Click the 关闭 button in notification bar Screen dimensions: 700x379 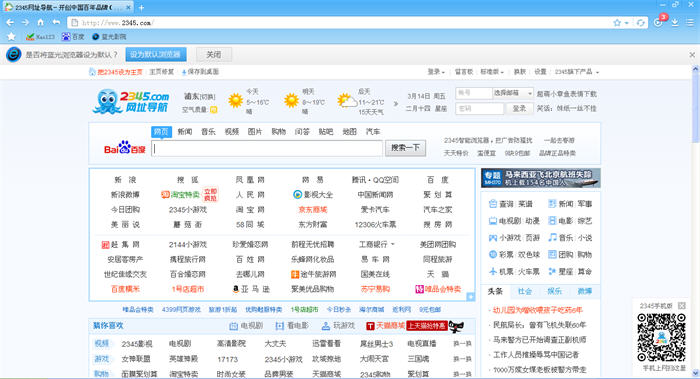pos(213,54)
